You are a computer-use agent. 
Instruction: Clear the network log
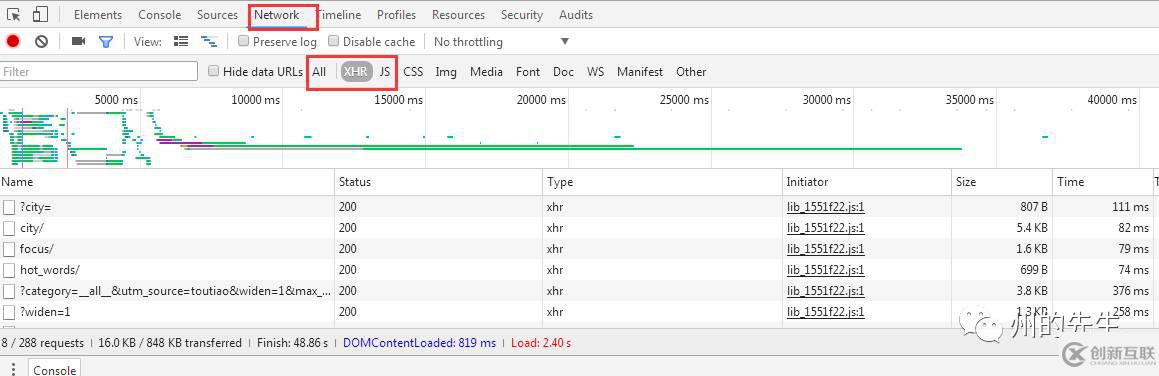(41, 41)
